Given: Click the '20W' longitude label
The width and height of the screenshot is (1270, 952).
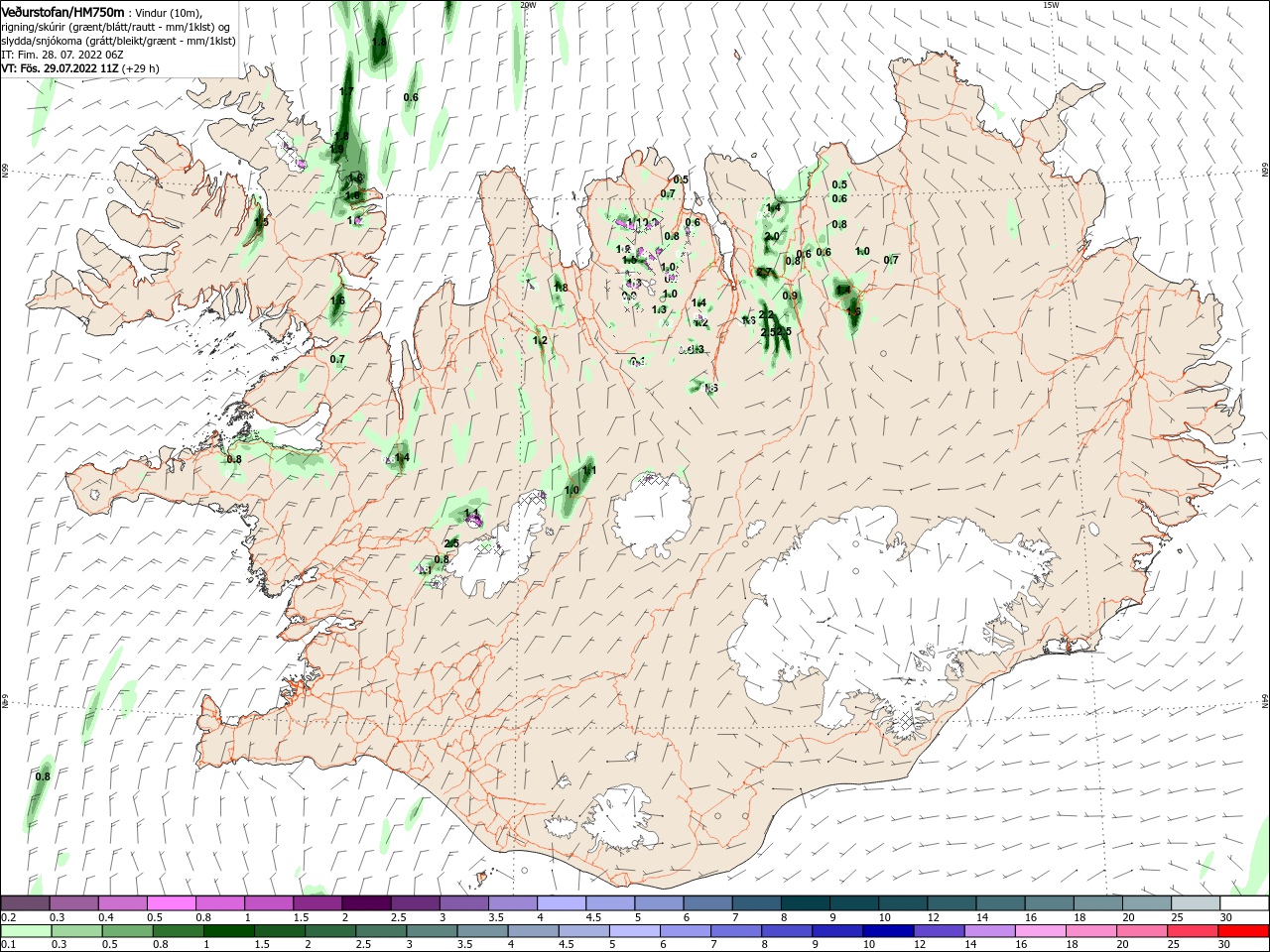Looking at the screenshot, I should [528, 5].
